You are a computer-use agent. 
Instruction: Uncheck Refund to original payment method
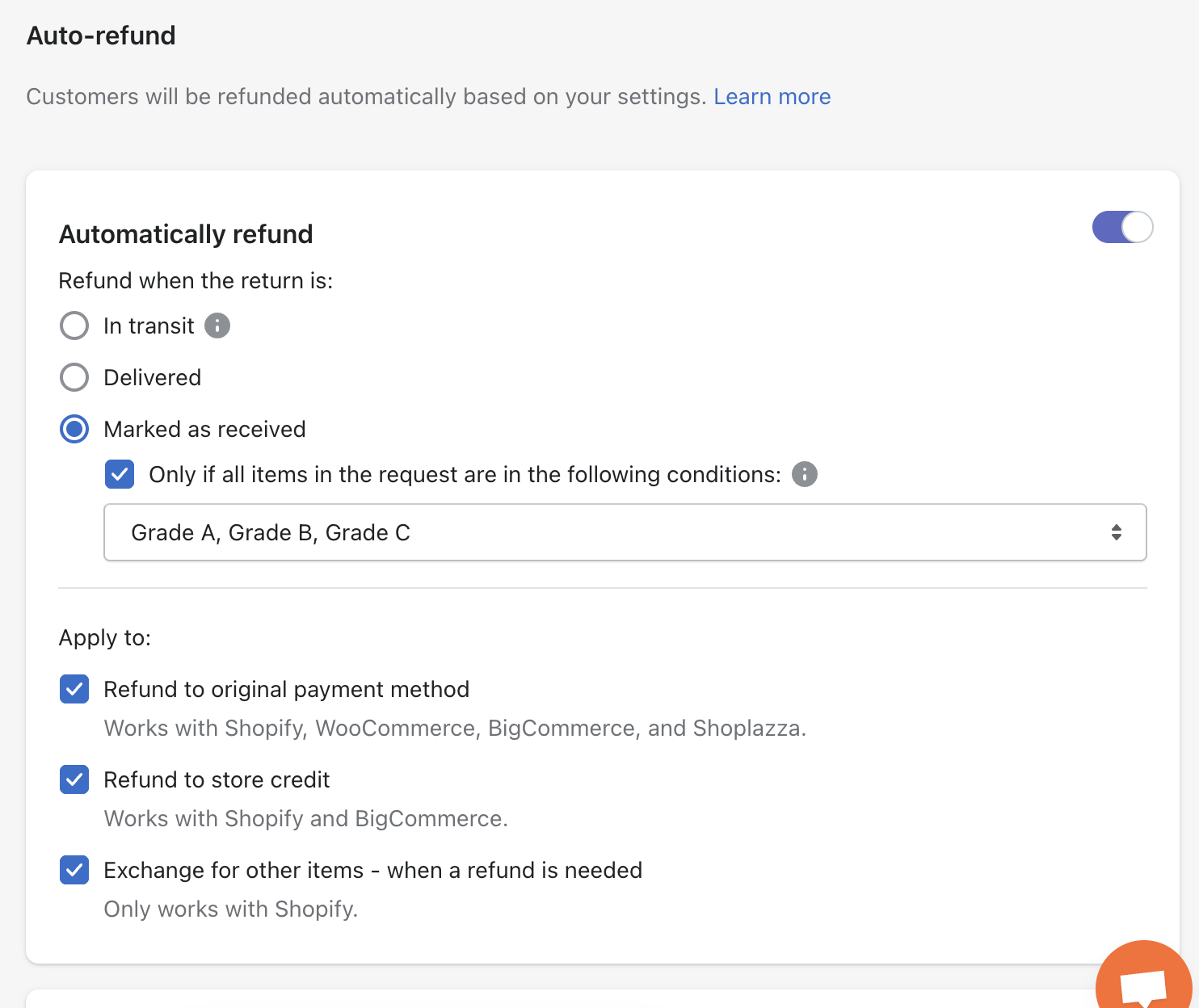(74, 689)
